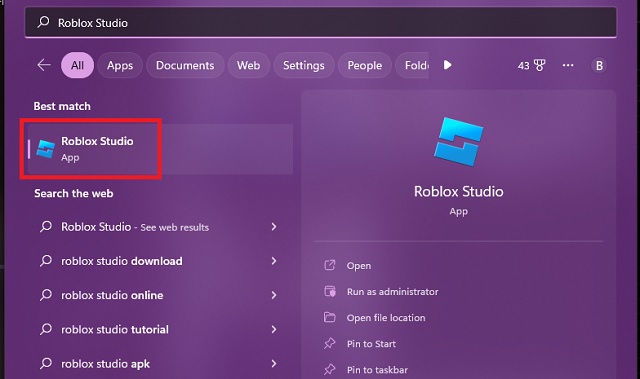The width and height of the screenshot is (640, 379).
Task: Choose Pin to Start
Action: point(371,344)
